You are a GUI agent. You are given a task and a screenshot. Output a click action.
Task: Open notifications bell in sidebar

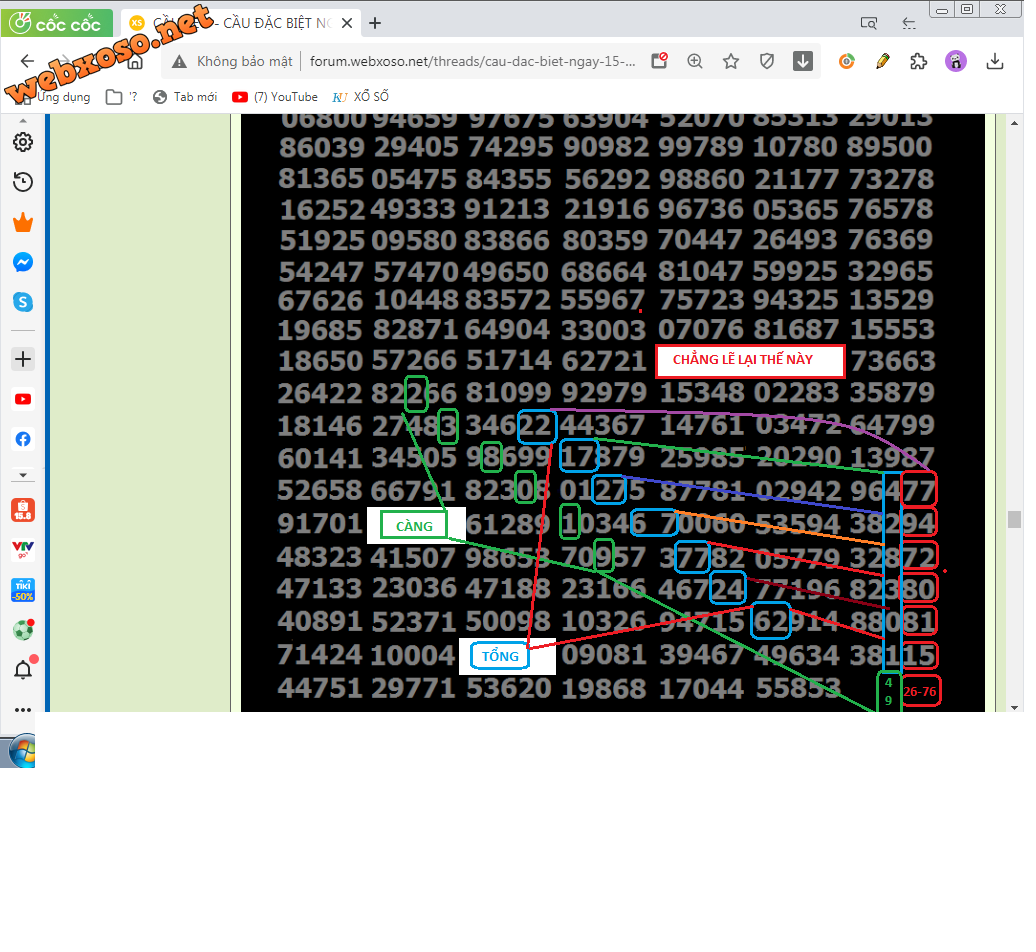pyautogui.click(x=23, y=670)
